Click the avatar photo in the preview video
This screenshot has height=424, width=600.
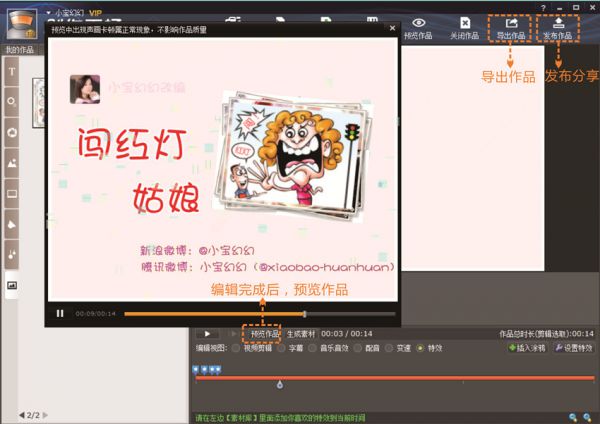pos(85,89)
